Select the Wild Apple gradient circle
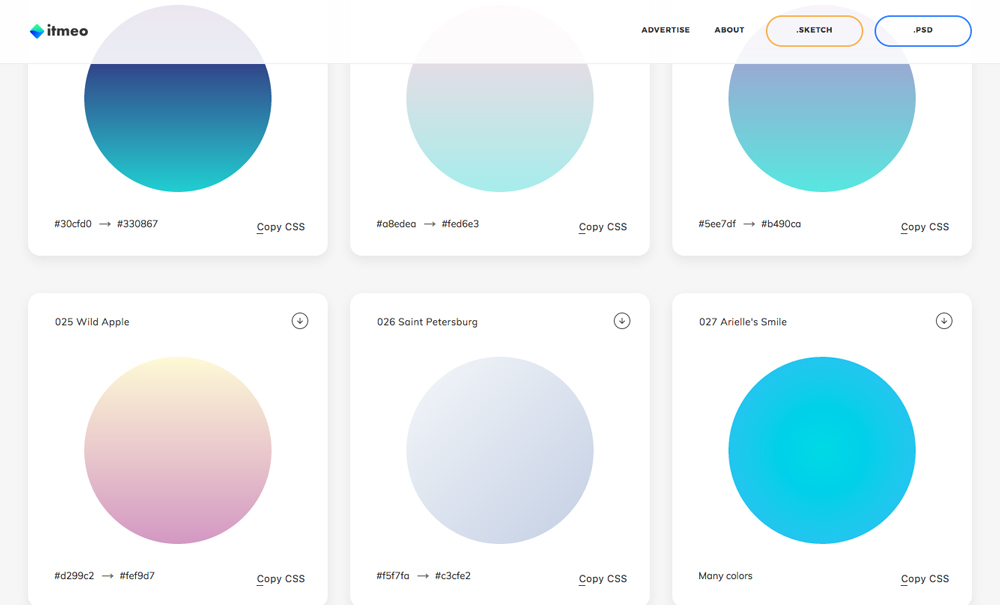Image resolution: width=1000 pixels, height=605 pixels. point(178,450)
